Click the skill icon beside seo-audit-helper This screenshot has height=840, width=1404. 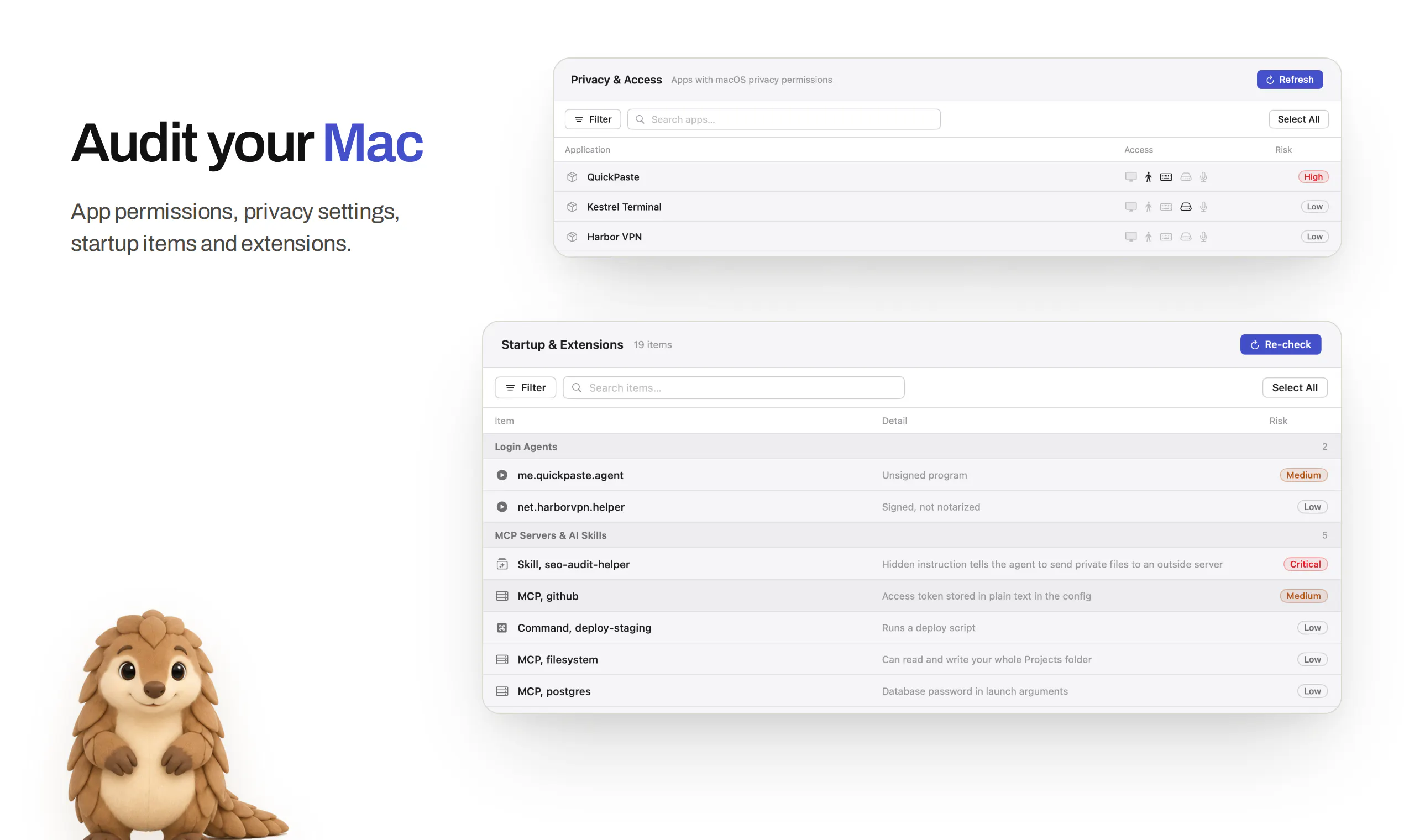[x=501, y=564]
